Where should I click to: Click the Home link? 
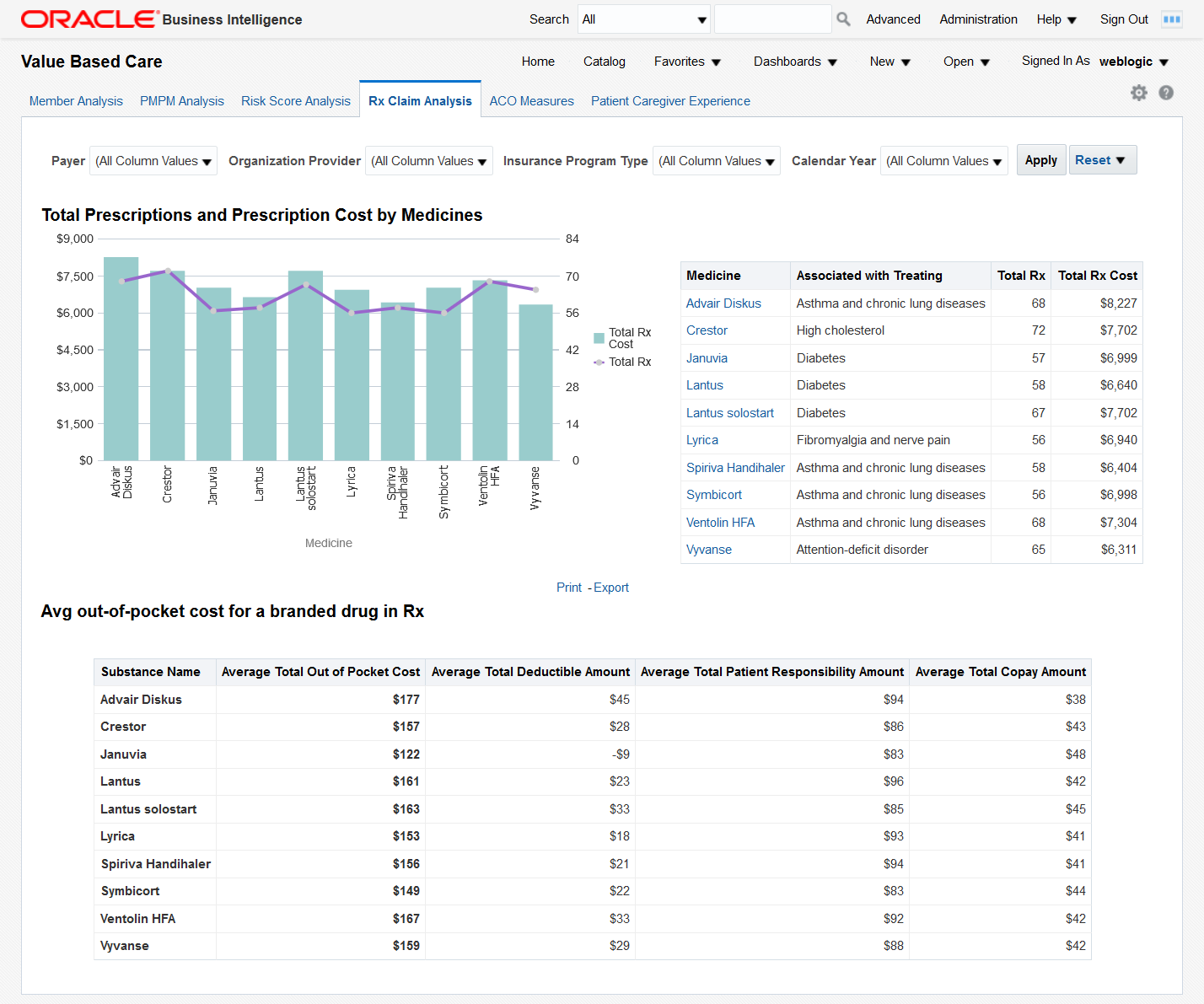(538, 62)
